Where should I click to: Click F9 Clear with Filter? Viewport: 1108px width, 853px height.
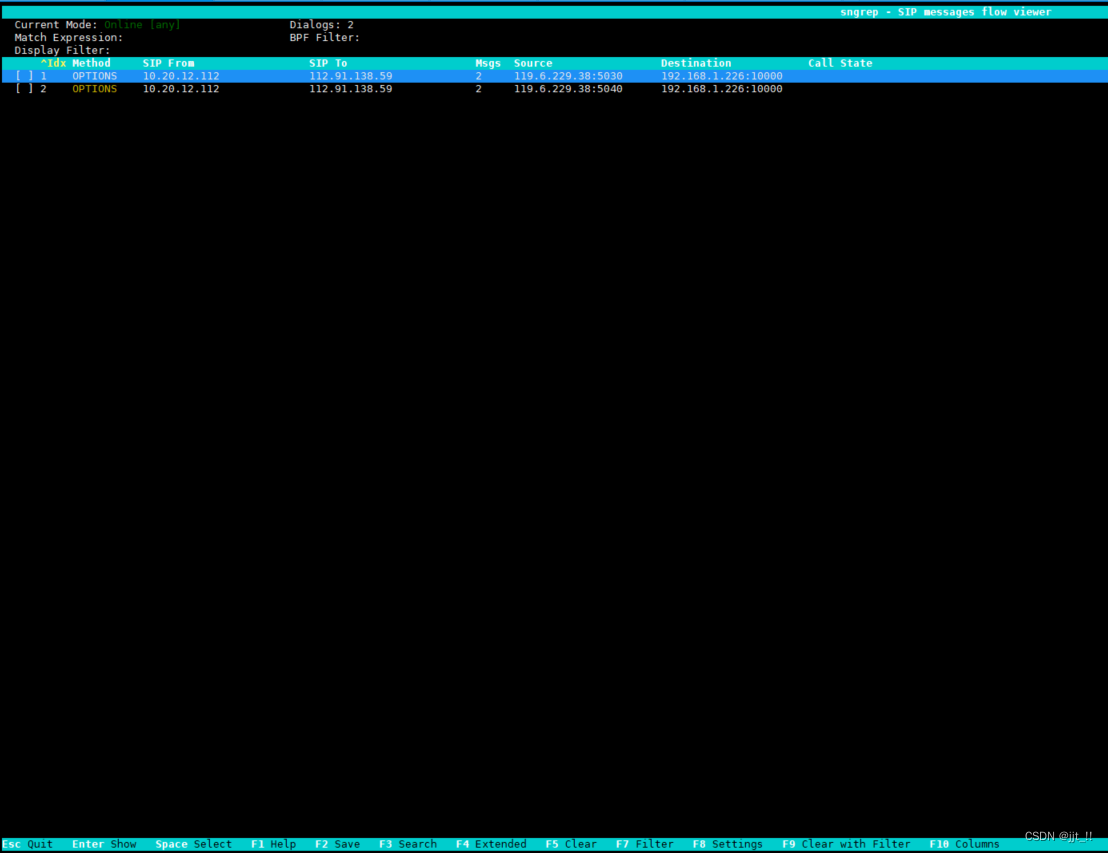846,844
